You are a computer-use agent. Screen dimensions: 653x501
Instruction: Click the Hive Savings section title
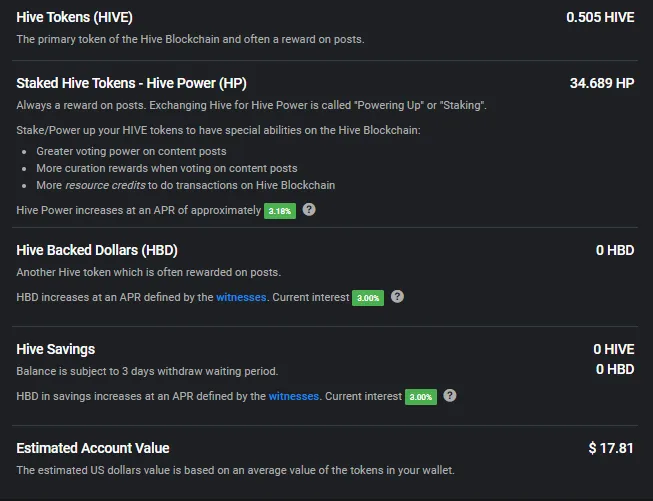click(56, 349)
